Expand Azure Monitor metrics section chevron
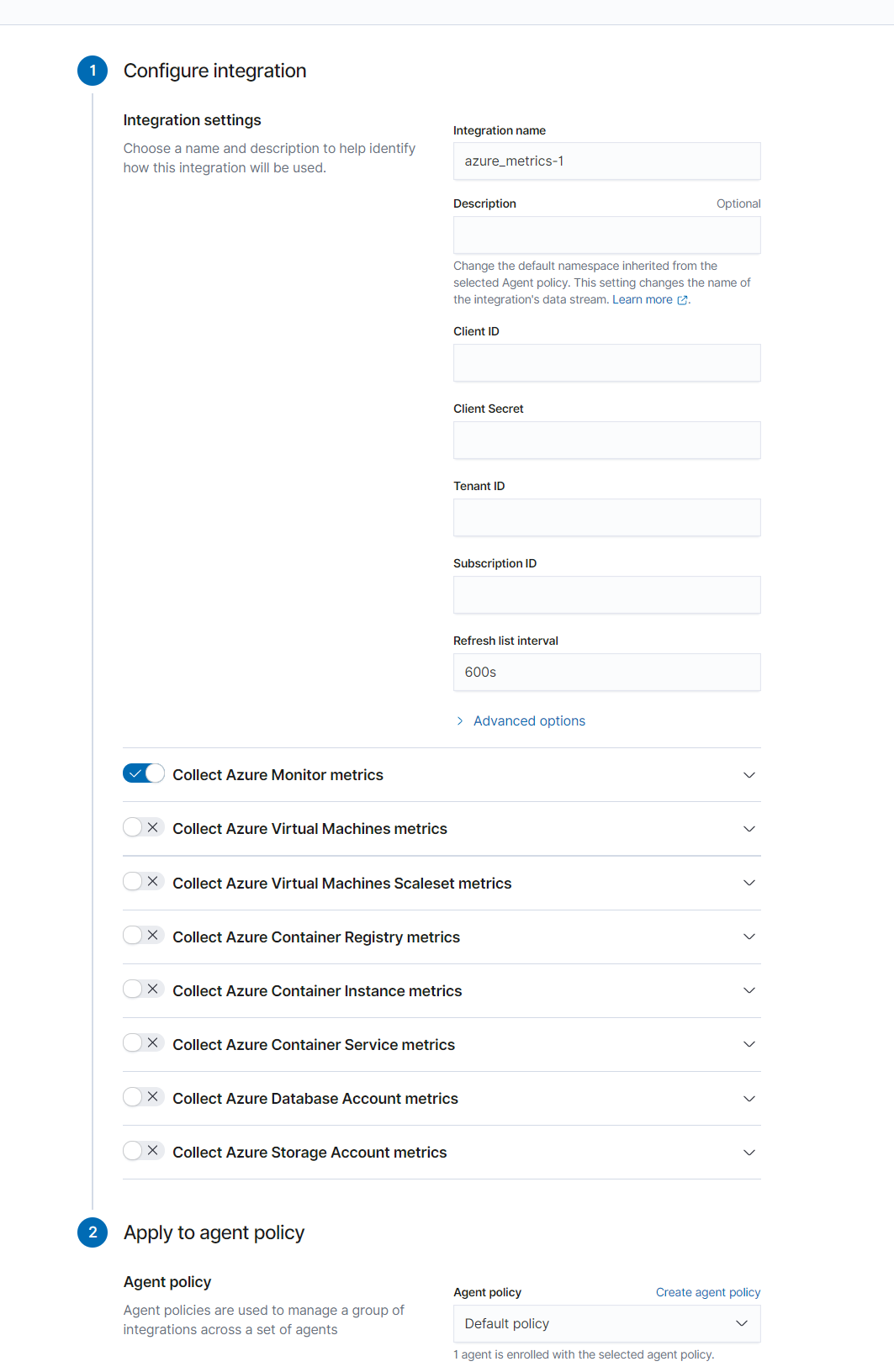This screenshot has height=1372, width=894. click(x=749, y=775)
